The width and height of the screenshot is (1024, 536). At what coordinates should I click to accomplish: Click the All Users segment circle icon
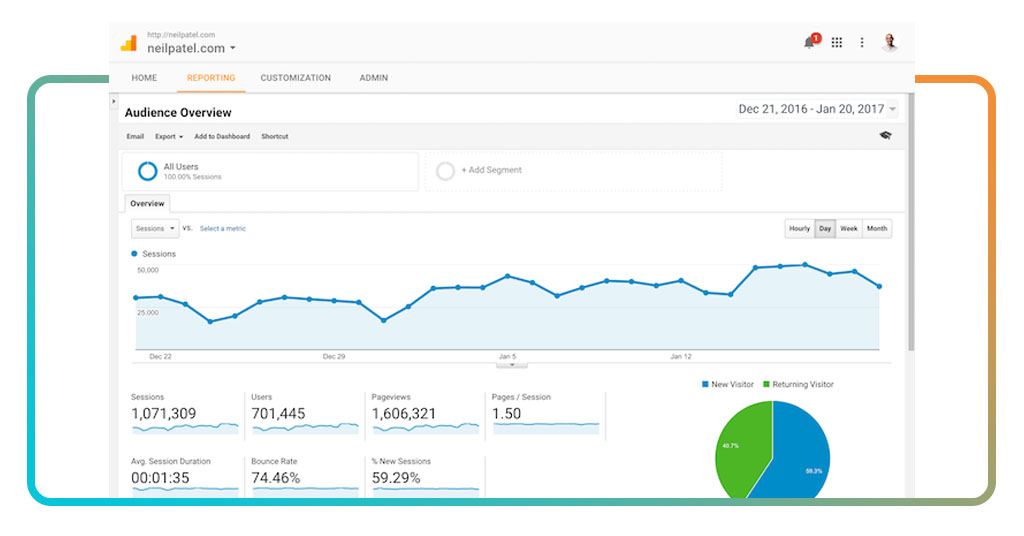[x=147, y=171]
